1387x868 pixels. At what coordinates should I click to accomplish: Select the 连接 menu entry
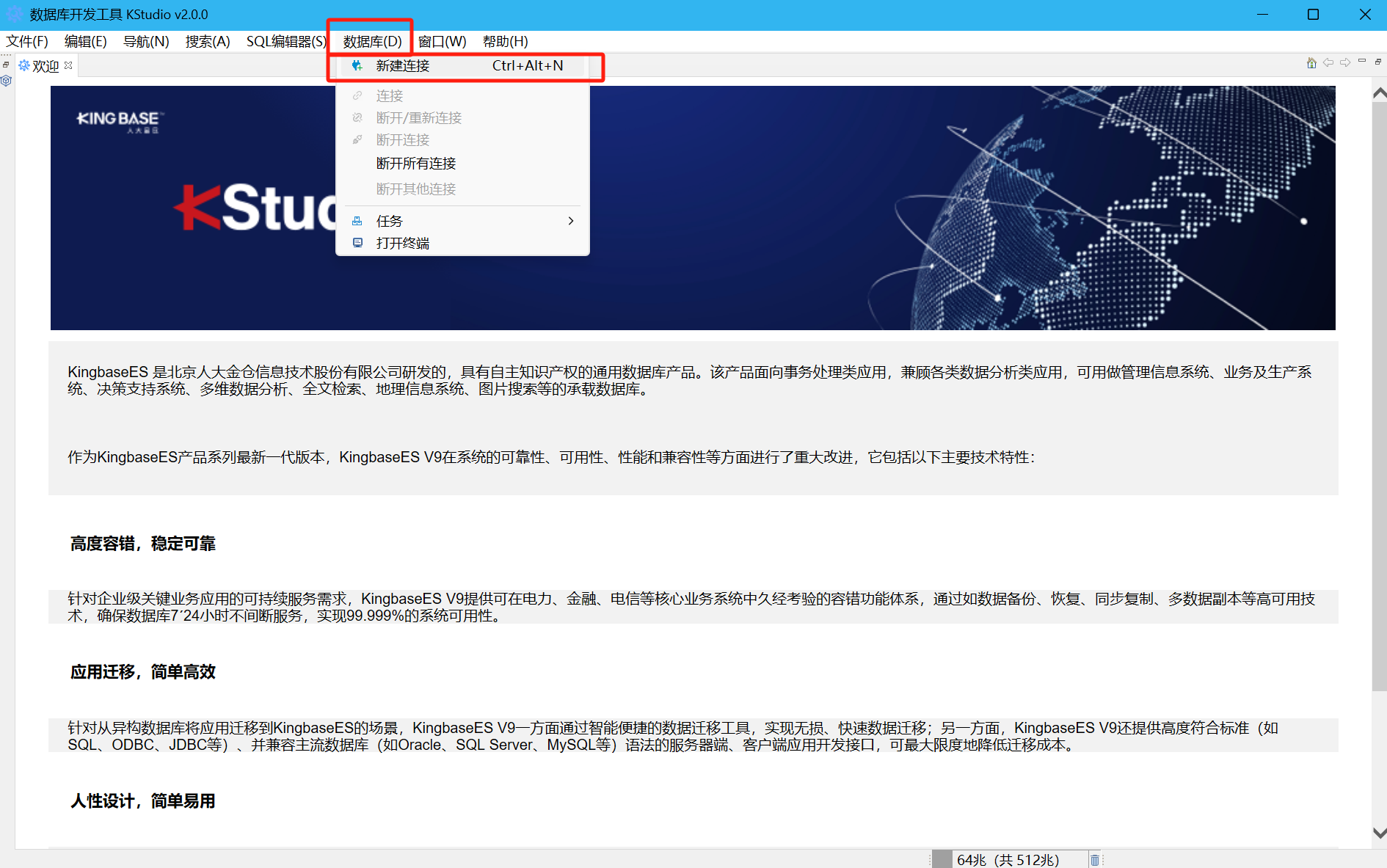pyautogui.click(x=462, y=96)
